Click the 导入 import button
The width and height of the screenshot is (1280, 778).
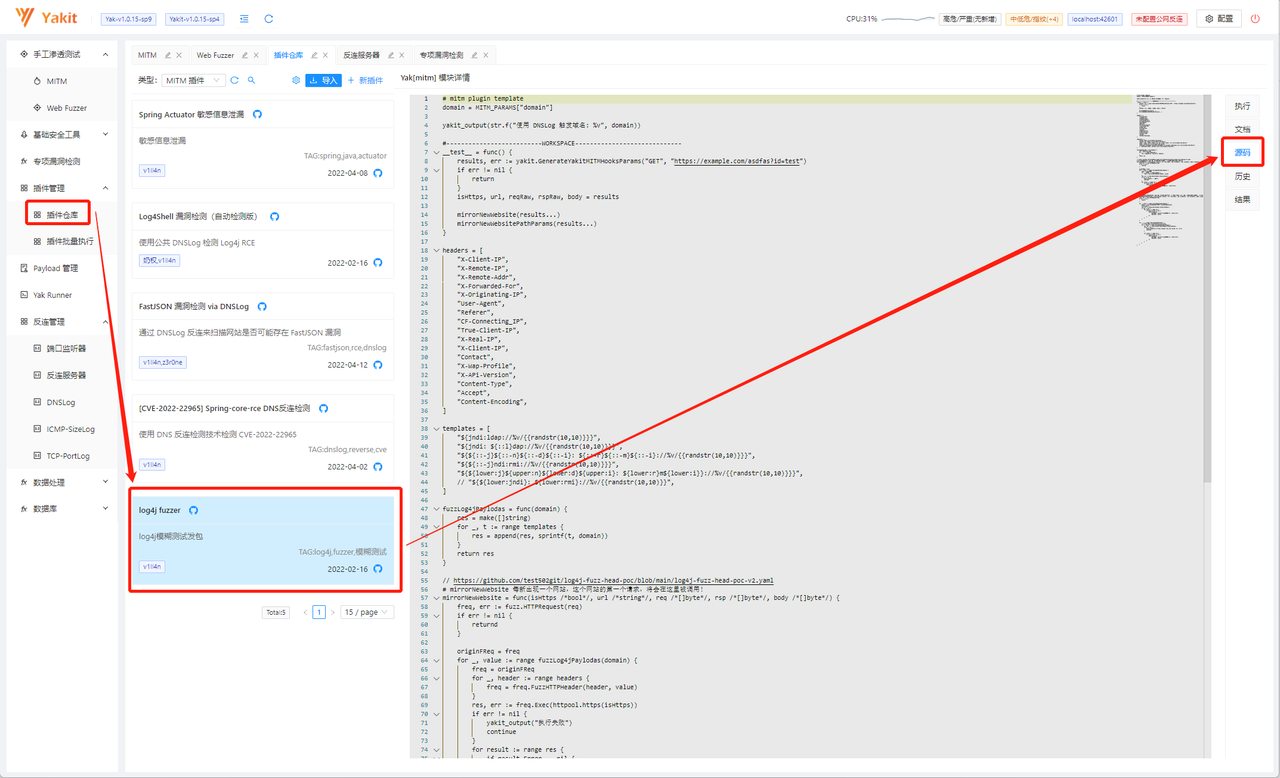323,80
